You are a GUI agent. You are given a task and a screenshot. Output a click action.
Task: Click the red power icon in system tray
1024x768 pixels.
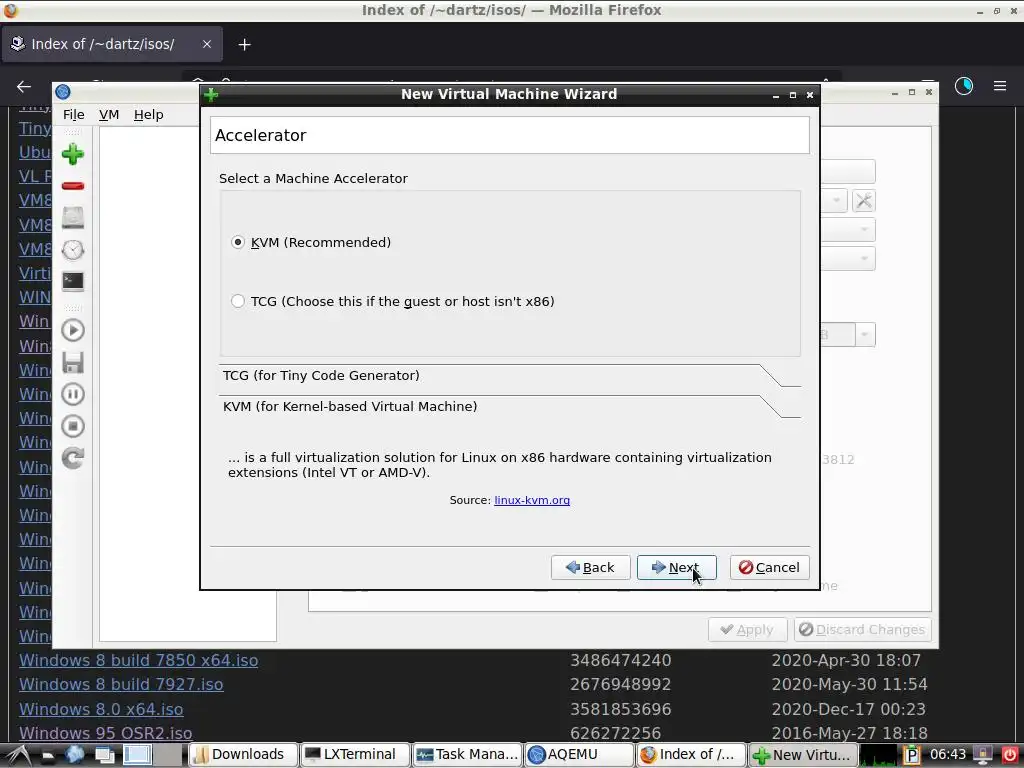point(1009,754)
